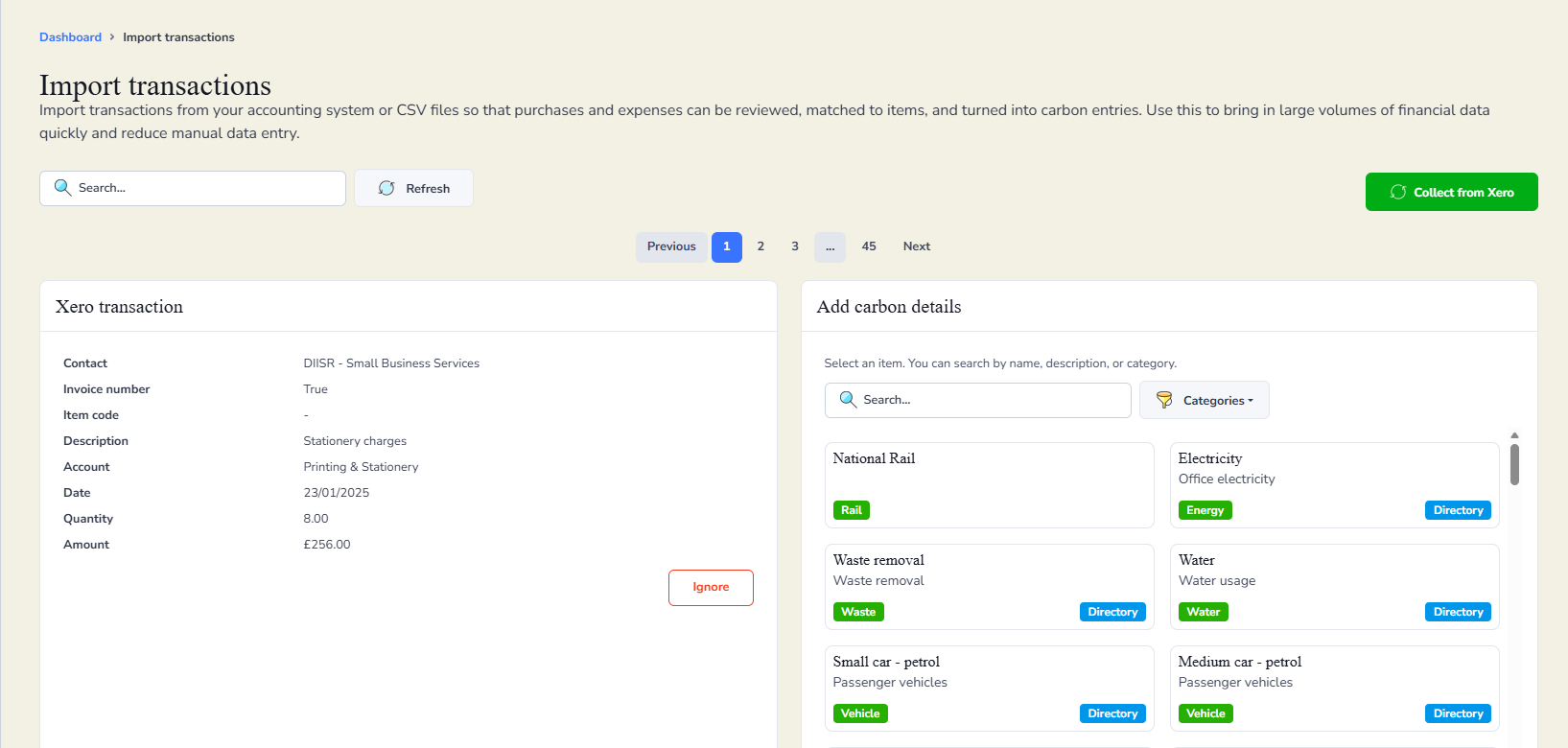The width and height of the screenshot is (1568, 748).
Task: Select the Small car - petrol card
Action: click(x=989, y=689)
